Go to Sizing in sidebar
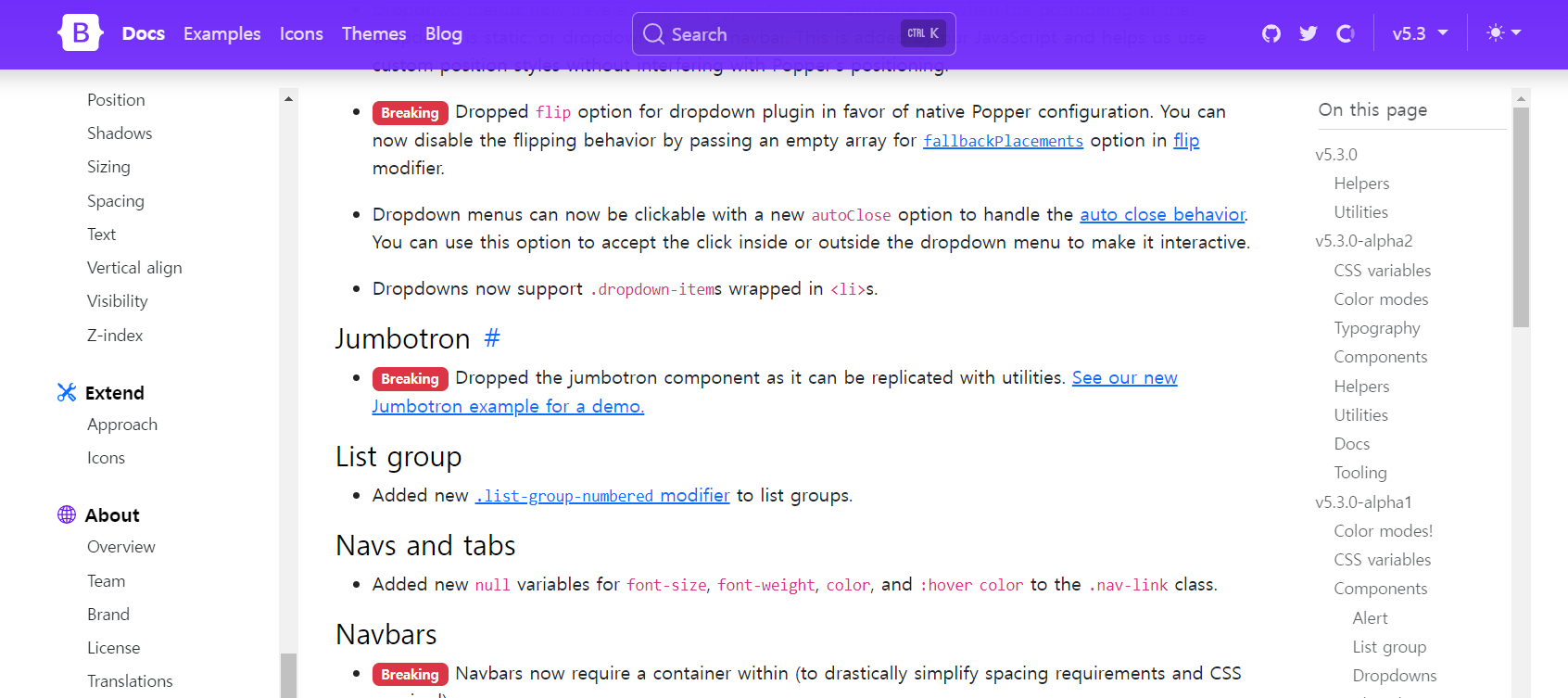Viewport: 1568px width, 698px height. (108, 167)
